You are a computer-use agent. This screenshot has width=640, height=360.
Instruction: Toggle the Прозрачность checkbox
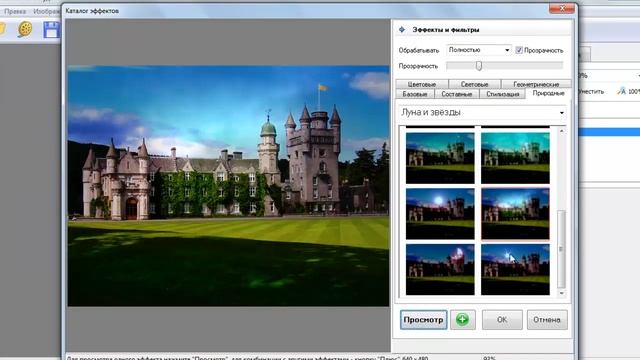coord(519,50)
